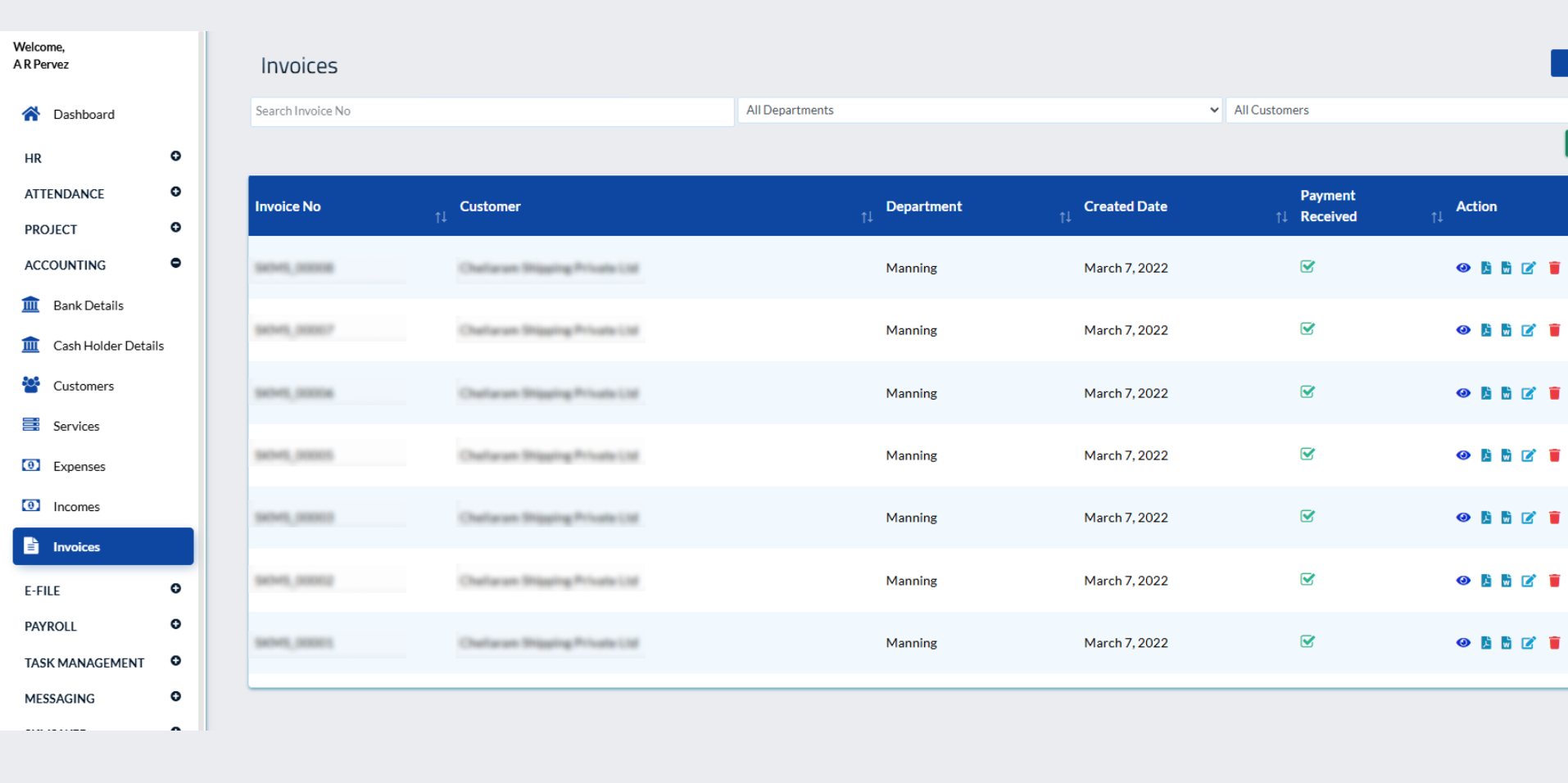Expand the MESSAGING menu section
This screenshot has width=1568, height=783.
[175, 696]
